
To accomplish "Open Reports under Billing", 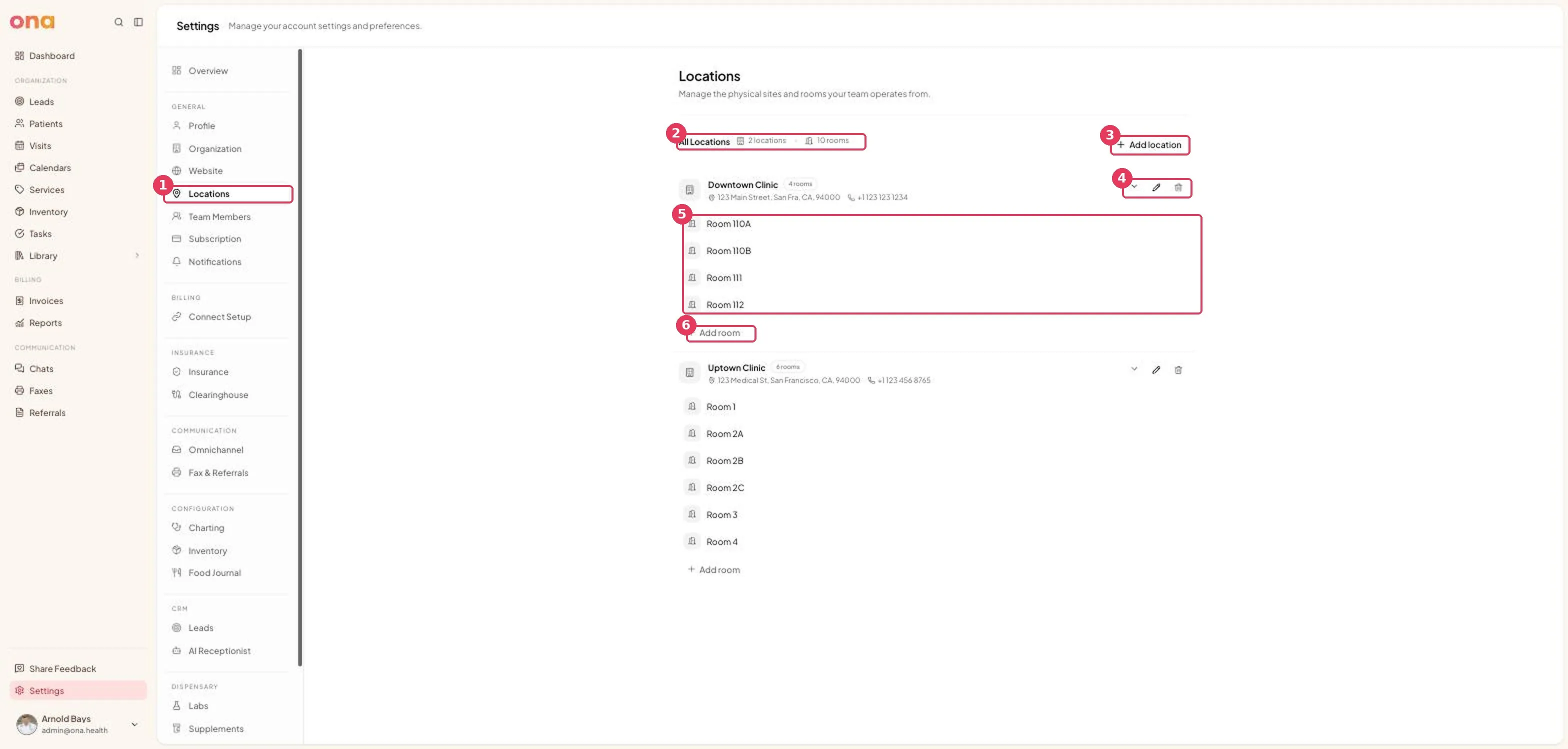I will [x=78, y=322].
